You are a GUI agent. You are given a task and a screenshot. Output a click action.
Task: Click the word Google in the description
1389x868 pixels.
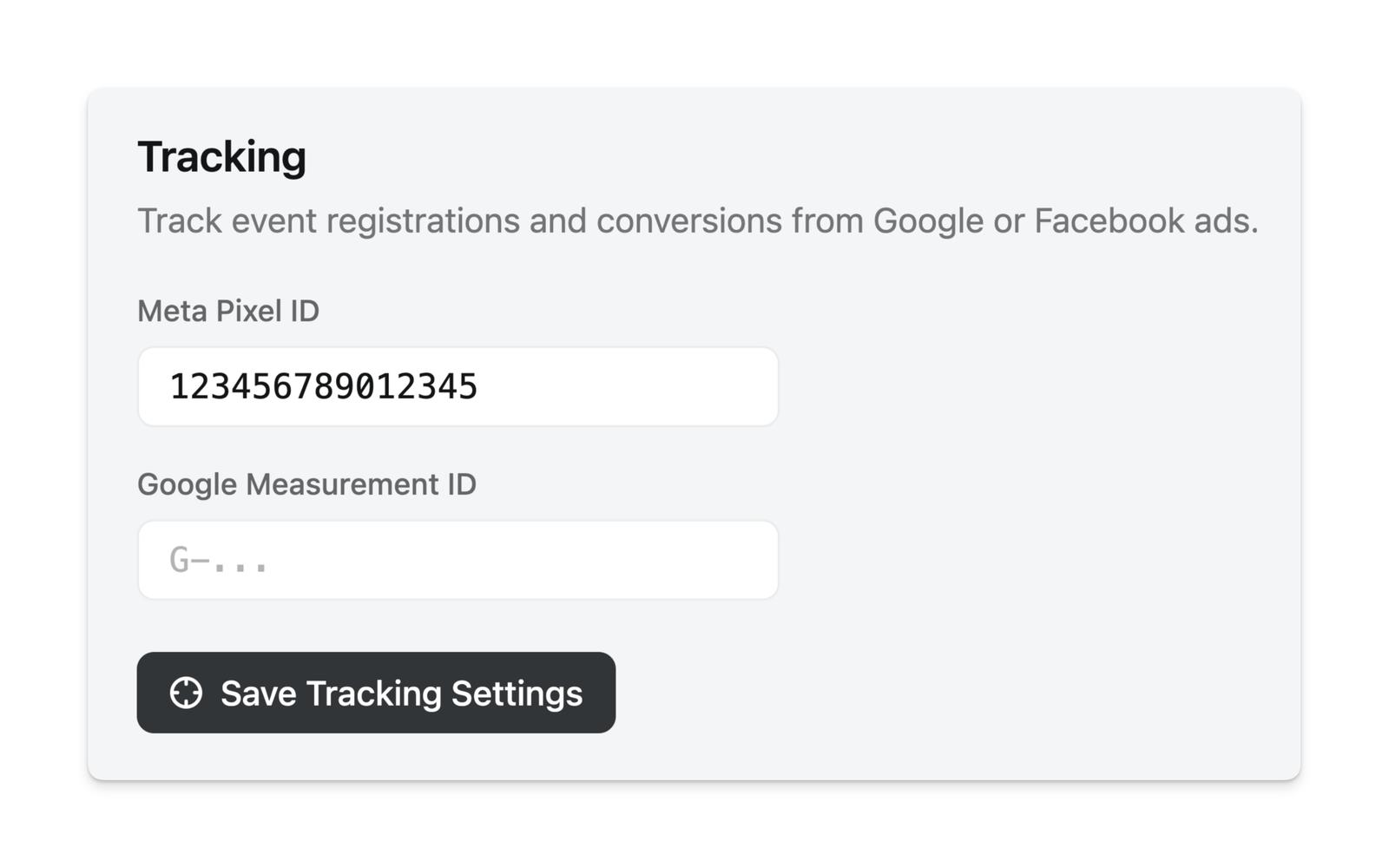928,221
